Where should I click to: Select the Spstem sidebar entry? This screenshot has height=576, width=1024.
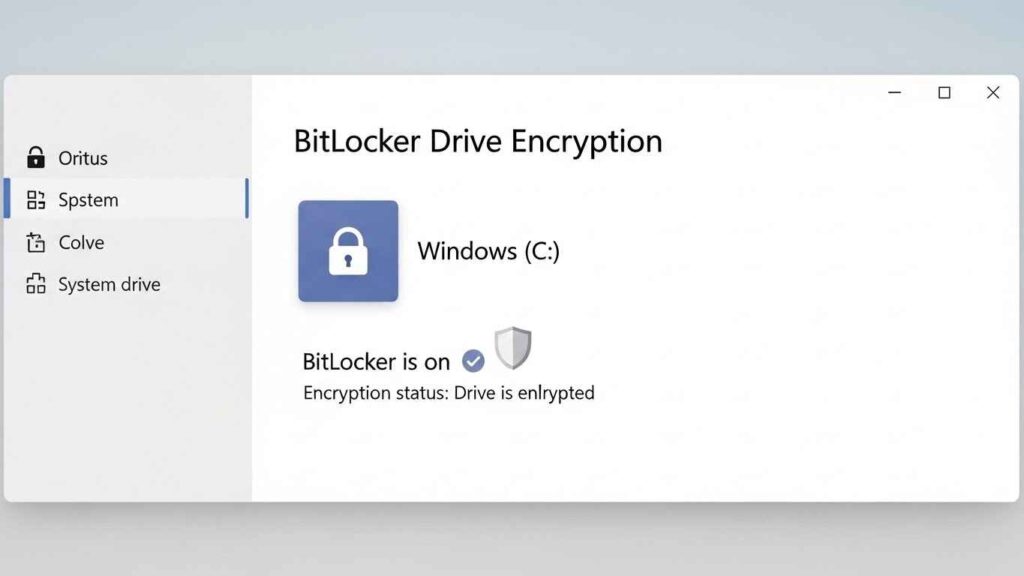(x=88, y=200)
